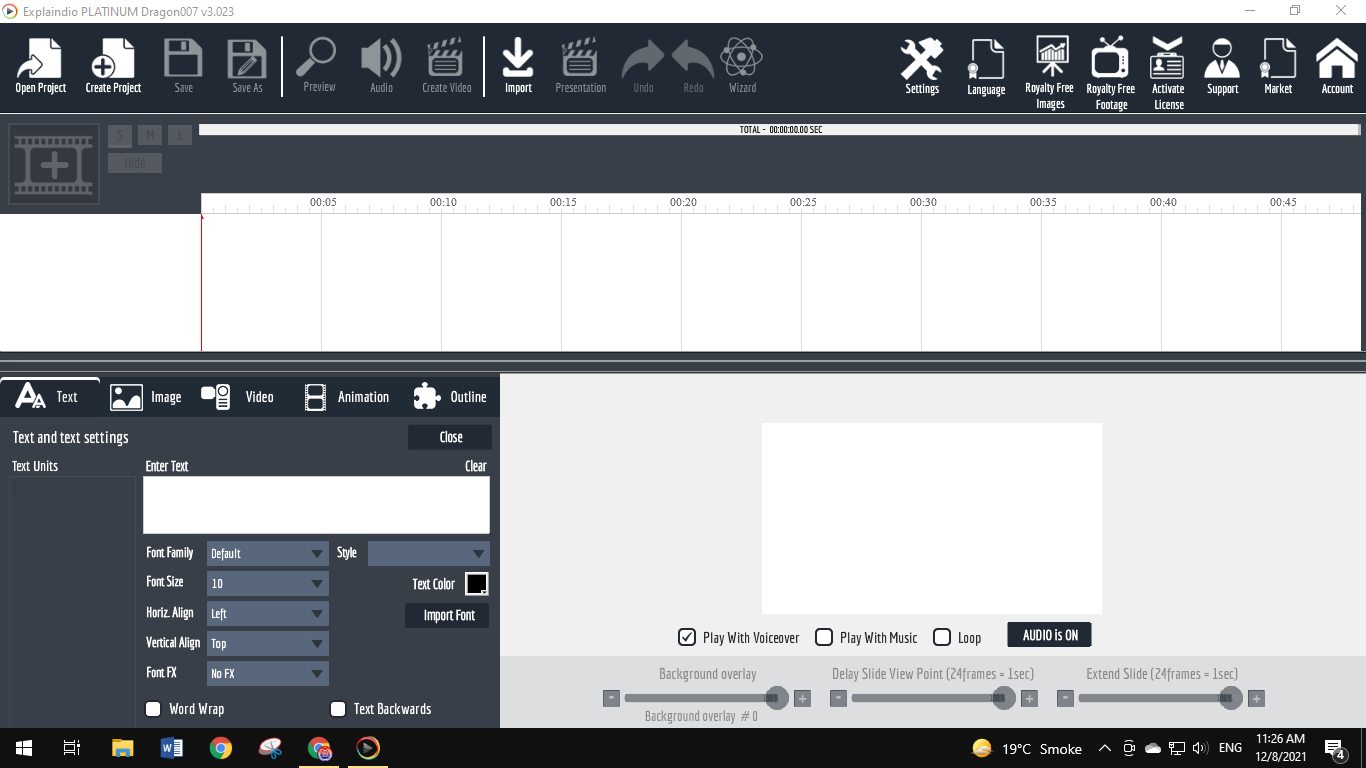
Task: Enable the Loop checkbox
Action: (x=942, y=637)
